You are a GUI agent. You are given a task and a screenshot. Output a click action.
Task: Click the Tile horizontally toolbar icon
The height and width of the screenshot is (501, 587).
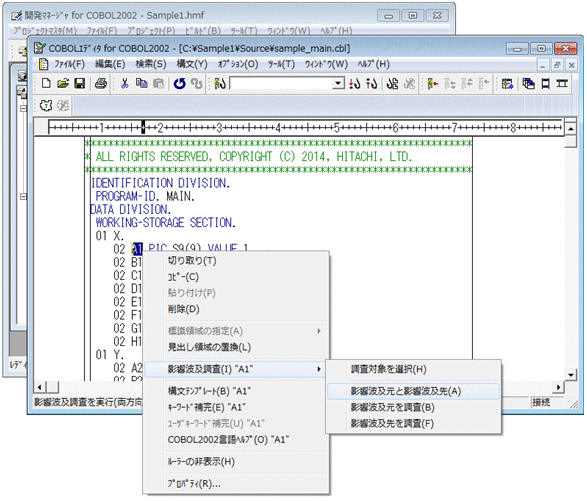[x=545, y=83]
